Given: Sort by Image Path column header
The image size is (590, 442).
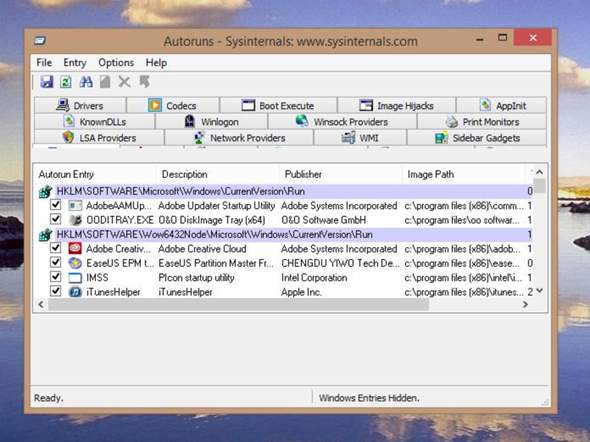Looking at the screenshot, I should (x=464, y=174).
